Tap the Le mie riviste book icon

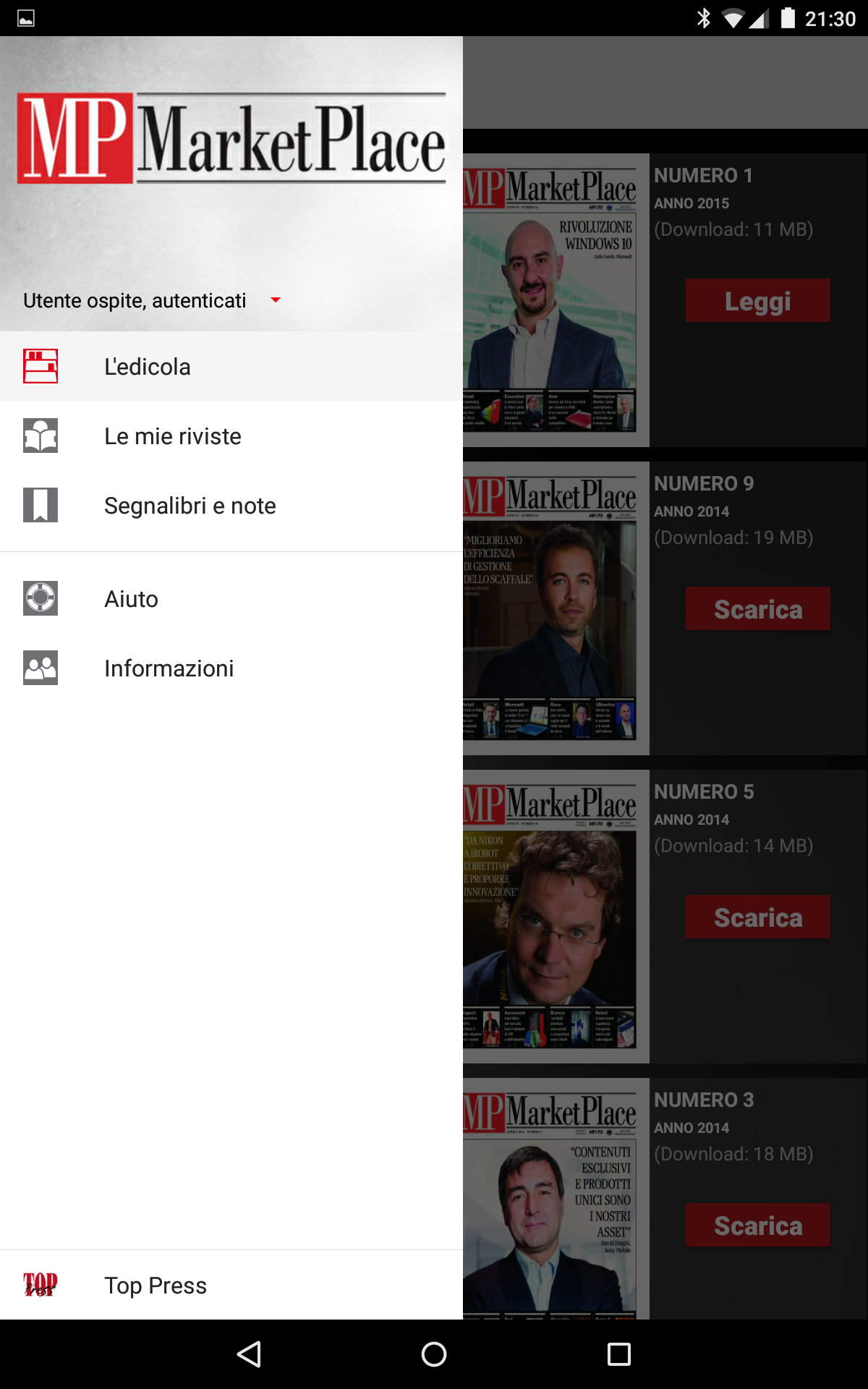[41, 436]
